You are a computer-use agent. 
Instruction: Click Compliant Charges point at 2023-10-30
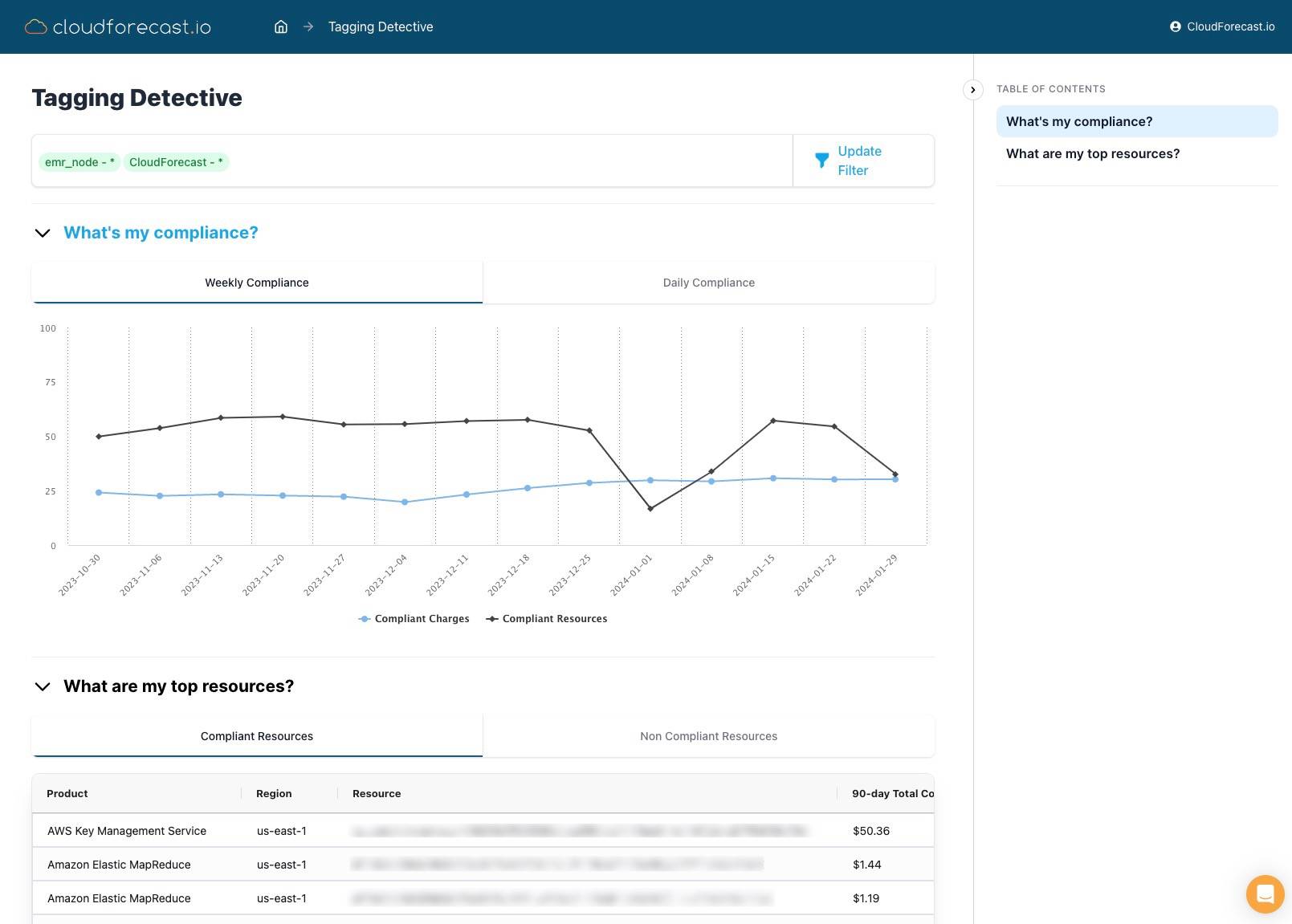(99, 493)
